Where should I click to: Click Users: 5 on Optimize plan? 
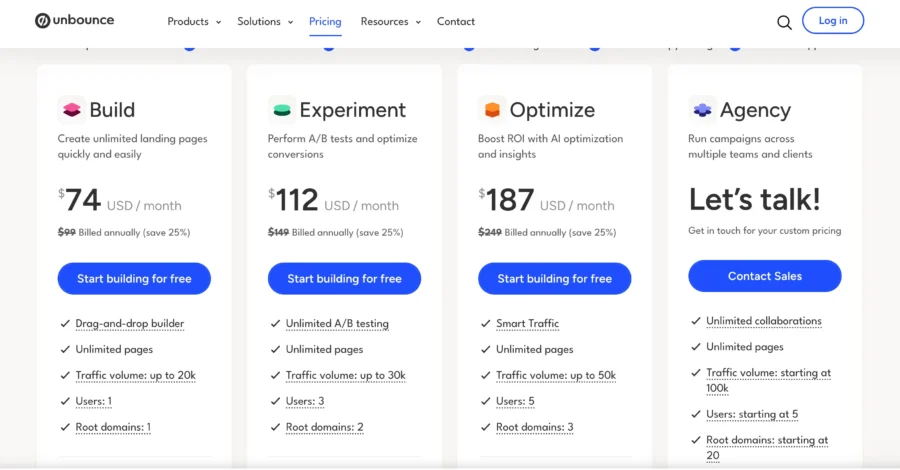coord(515,401)
